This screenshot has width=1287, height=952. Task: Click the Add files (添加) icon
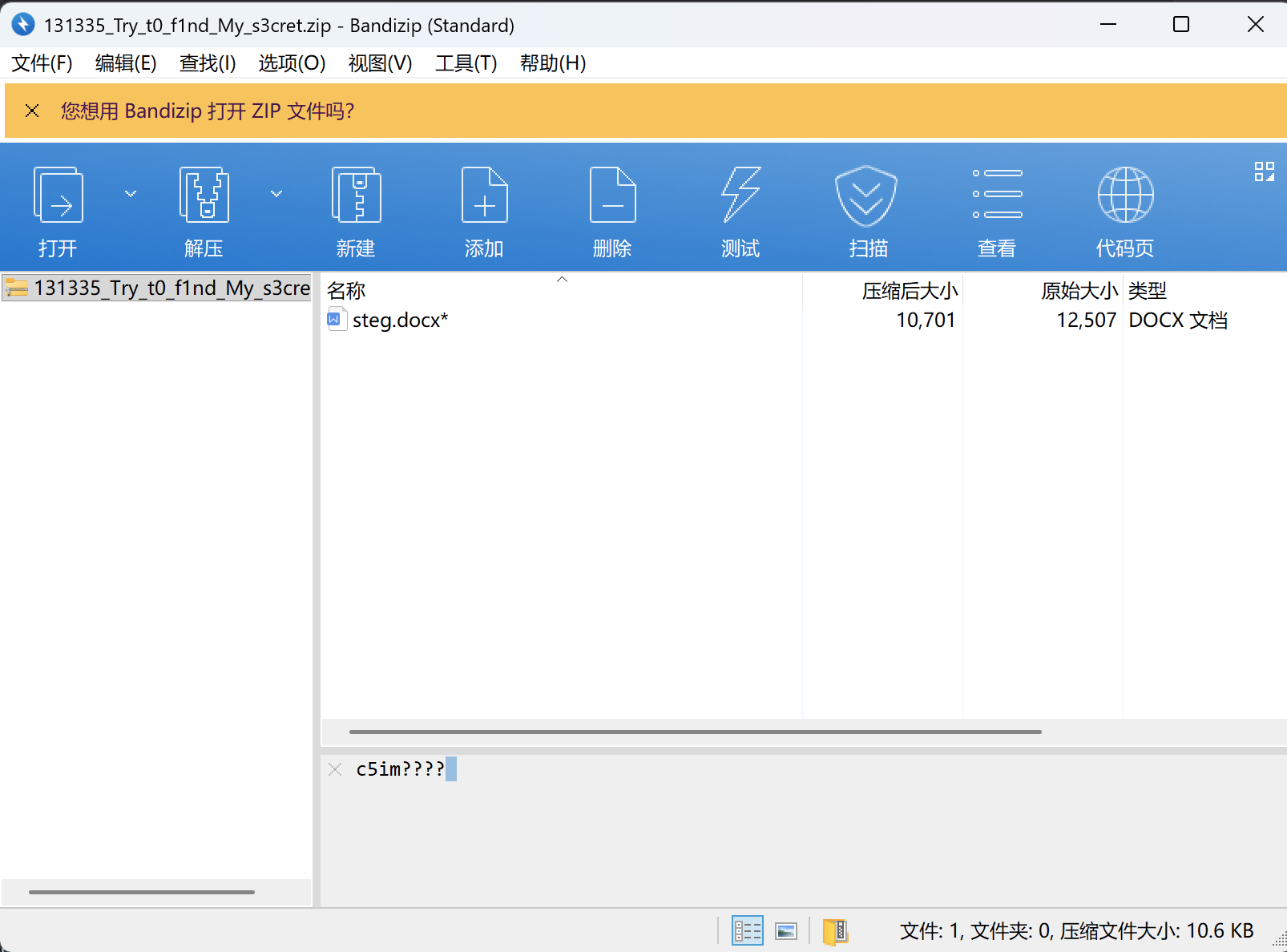tap(484, 195)
